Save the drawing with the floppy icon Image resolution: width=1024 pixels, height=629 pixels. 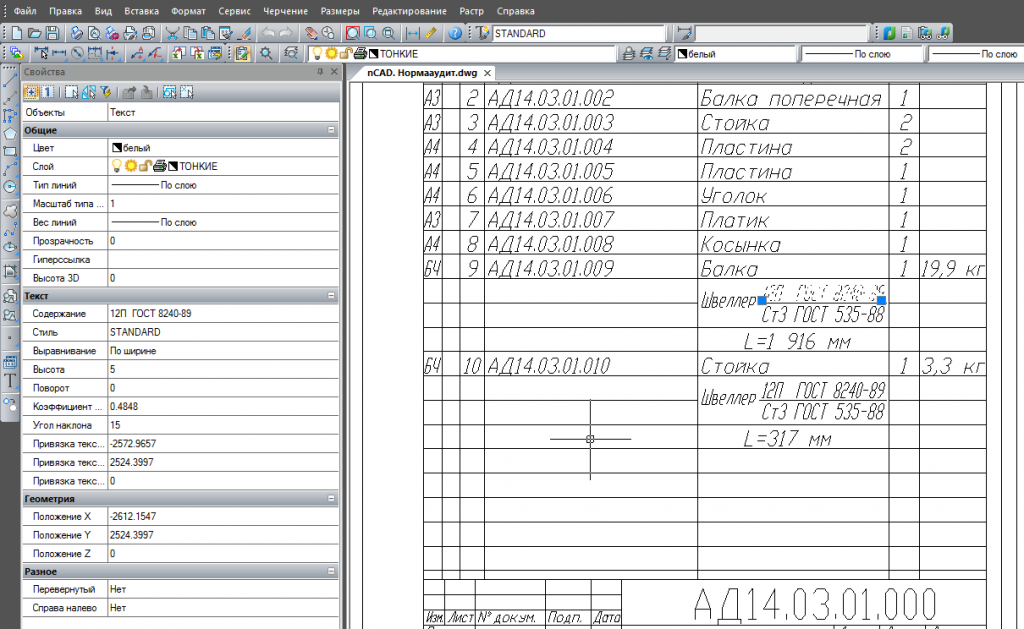click(x=52, y=33)
